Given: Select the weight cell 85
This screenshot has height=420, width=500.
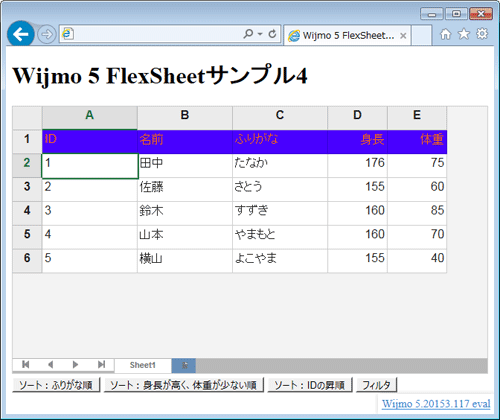Looking at the screenshot, I should [417, 213].
